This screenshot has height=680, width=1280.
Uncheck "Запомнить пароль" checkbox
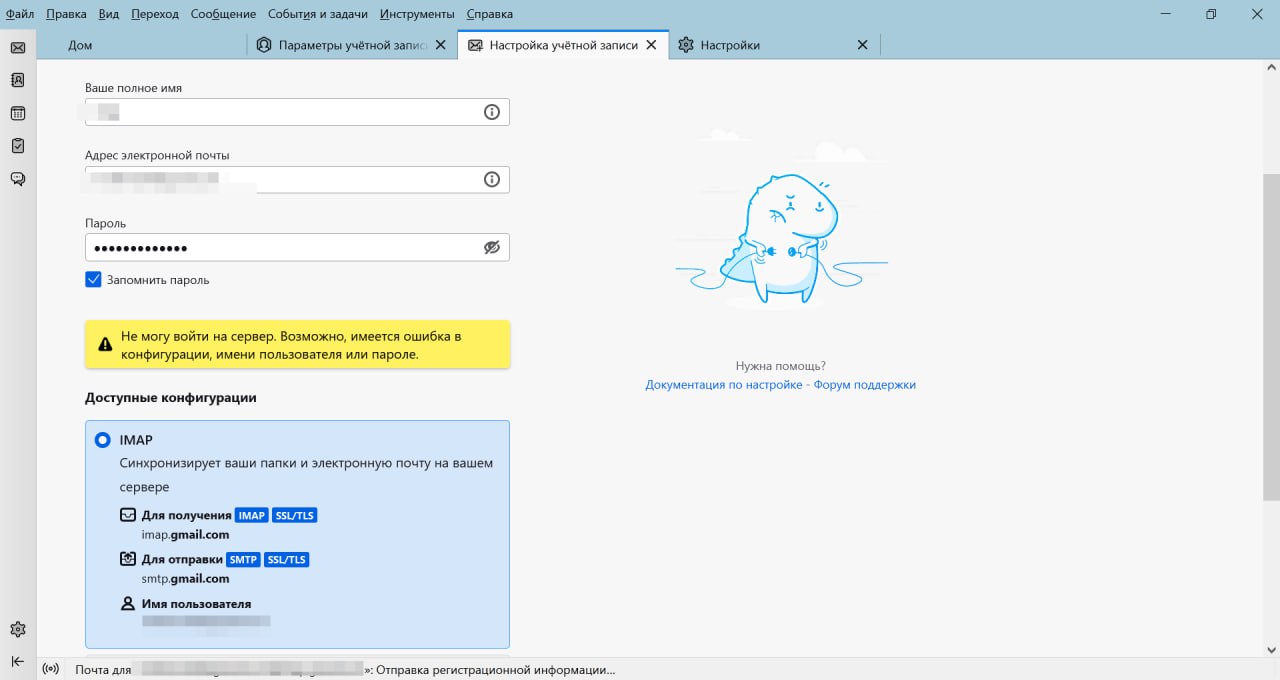coord(93,280)
